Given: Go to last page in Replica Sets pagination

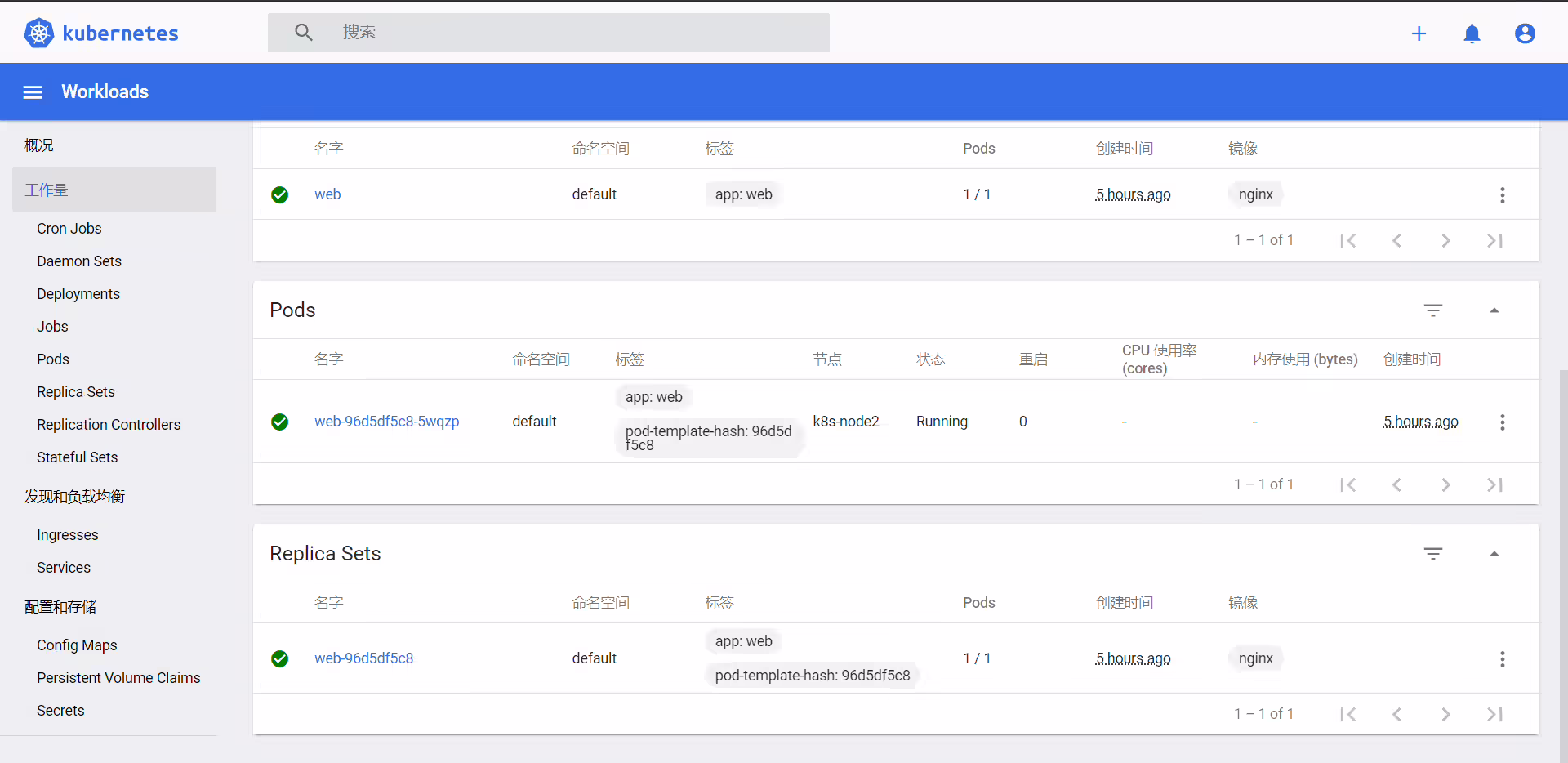Looking at the screenshot, I should coord(1494,714).
